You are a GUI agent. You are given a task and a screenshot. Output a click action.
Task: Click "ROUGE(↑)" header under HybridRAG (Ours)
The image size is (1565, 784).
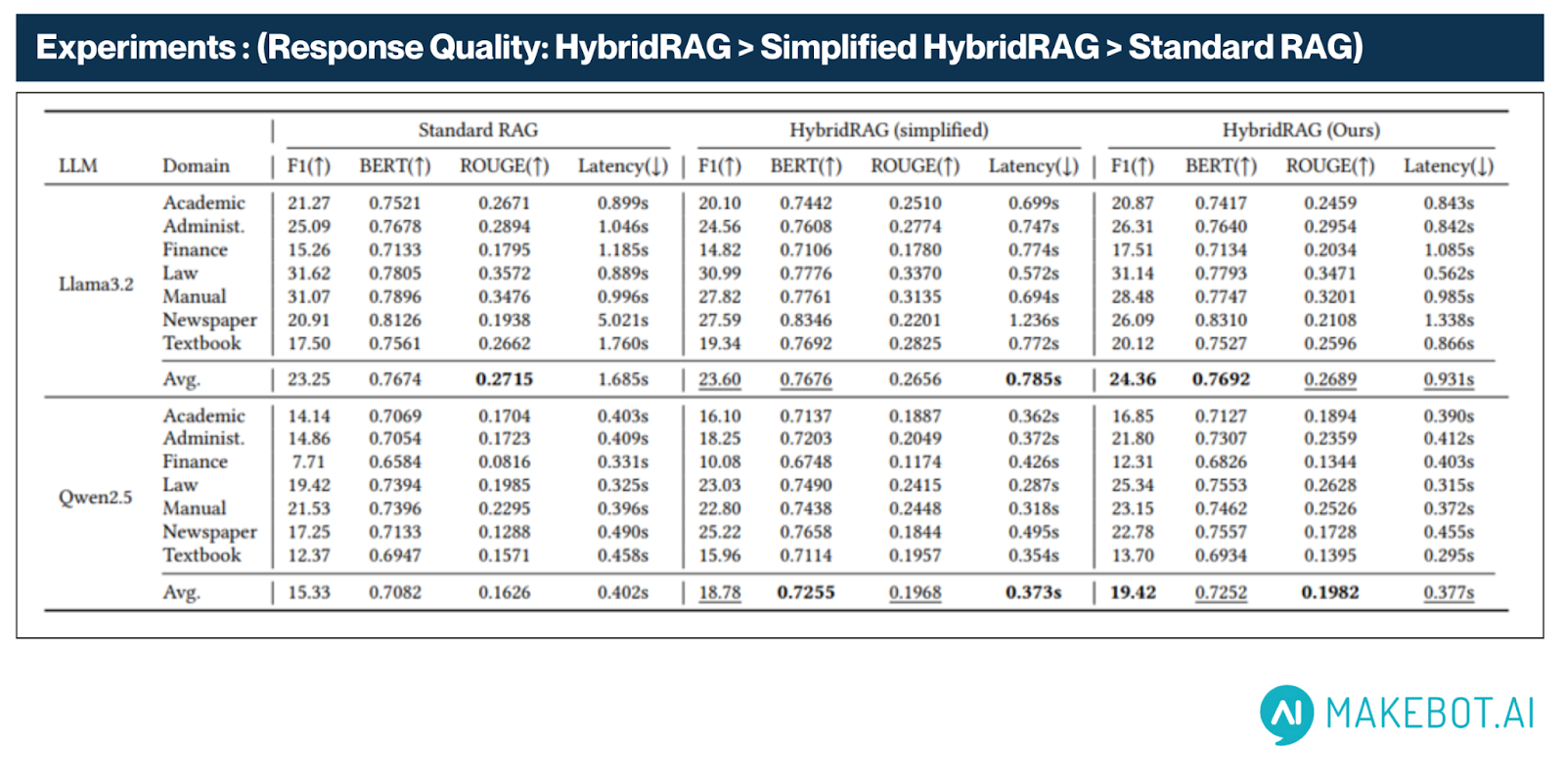click(x=1330, y=166)
